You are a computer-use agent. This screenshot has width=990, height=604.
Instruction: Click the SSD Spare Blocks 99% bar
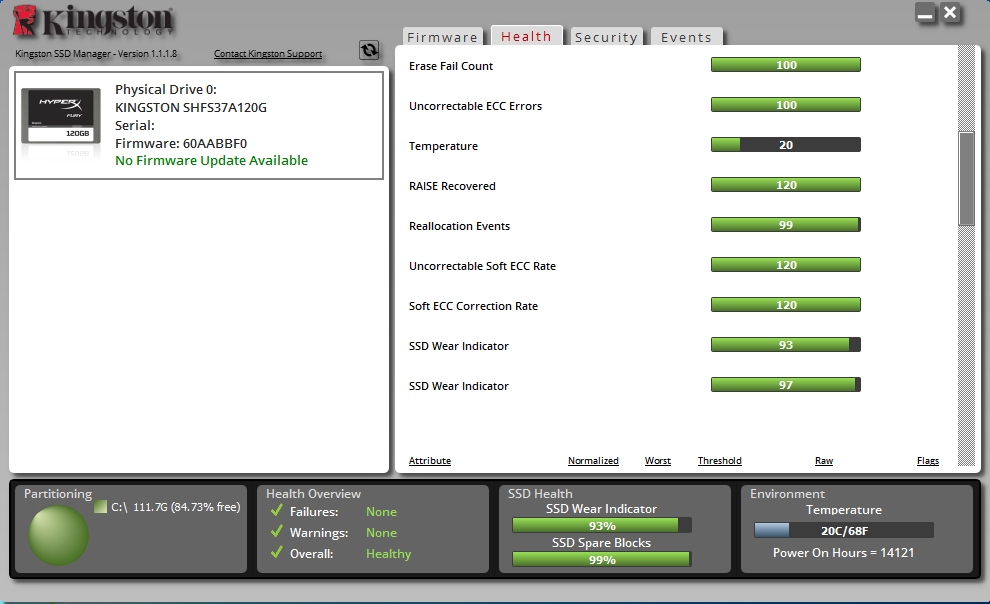[x=602, y=559]
